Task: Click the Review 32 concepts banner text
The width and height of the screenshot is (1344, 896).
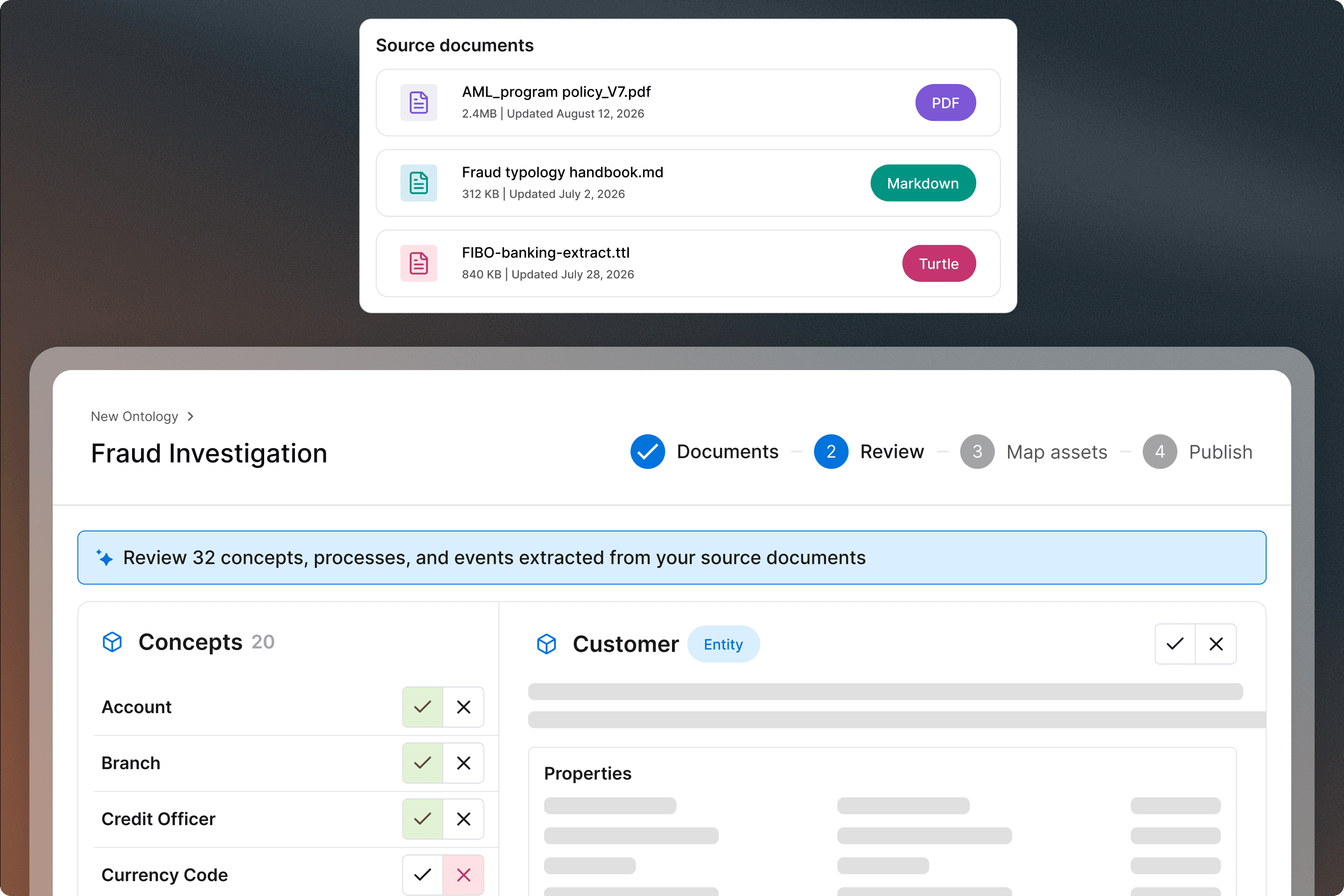Action: [x=494, y=558]
